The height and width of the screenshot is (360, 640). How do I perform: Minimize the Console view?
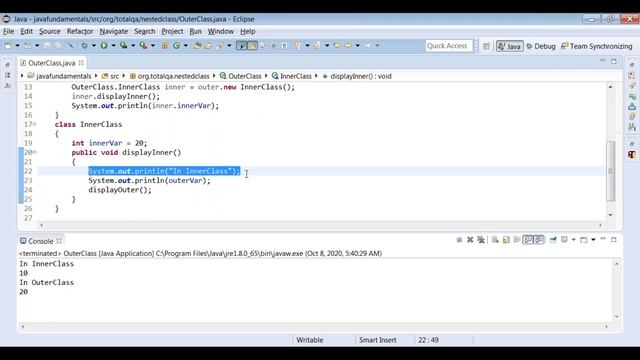click(603, 239)
